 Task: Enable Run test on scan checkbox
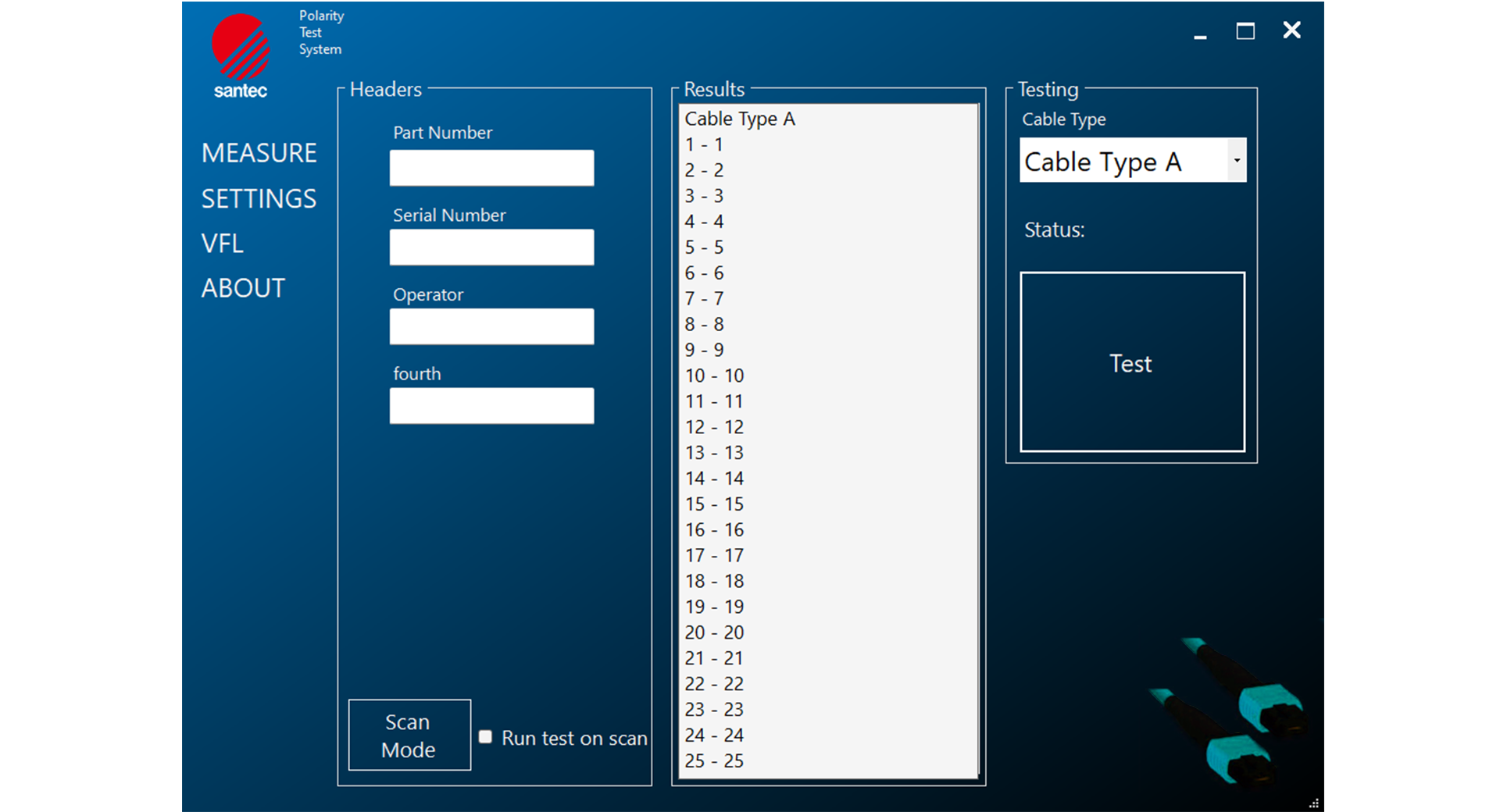485,737
